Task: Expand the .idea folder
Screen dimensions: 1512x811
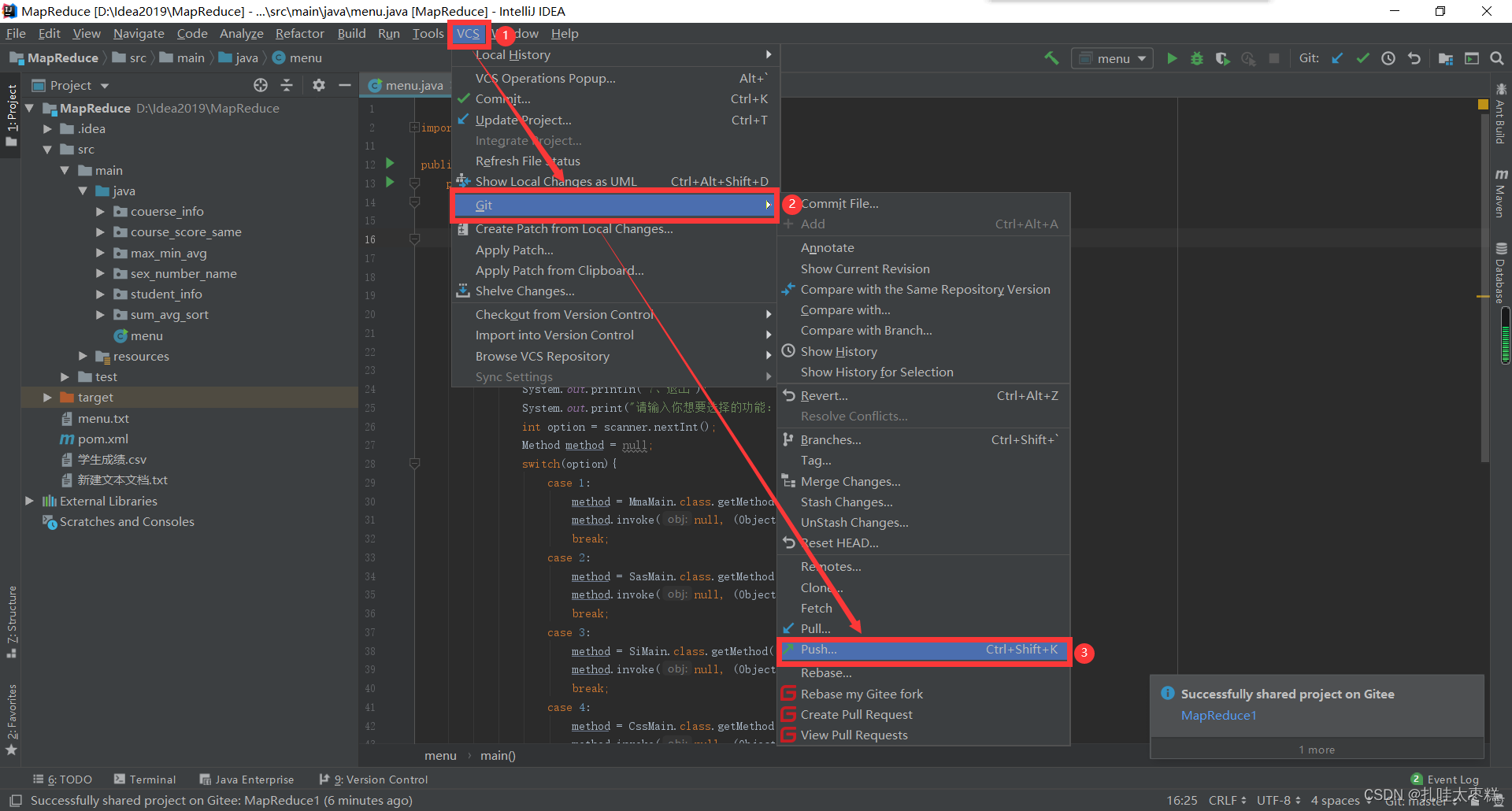Action: pos(47,128)
